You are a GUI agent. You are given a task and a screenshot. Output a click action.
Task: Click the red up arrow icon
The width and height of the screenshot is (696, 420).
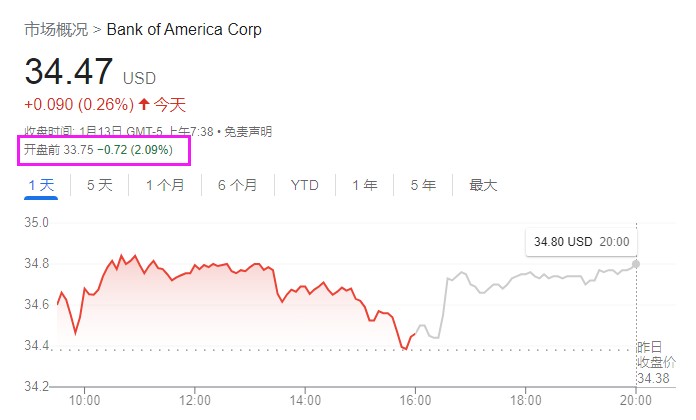click(x=144, y=105)
